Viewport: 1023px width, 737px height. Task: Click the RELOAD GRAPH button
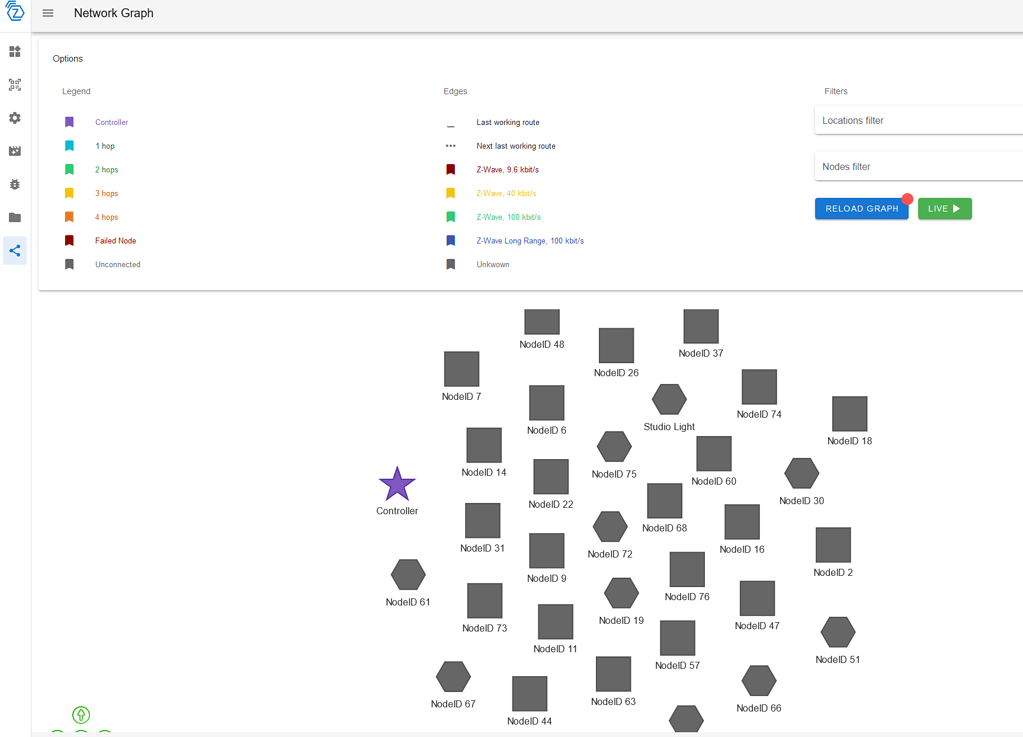pyautogui.click(x=861, y=208)
